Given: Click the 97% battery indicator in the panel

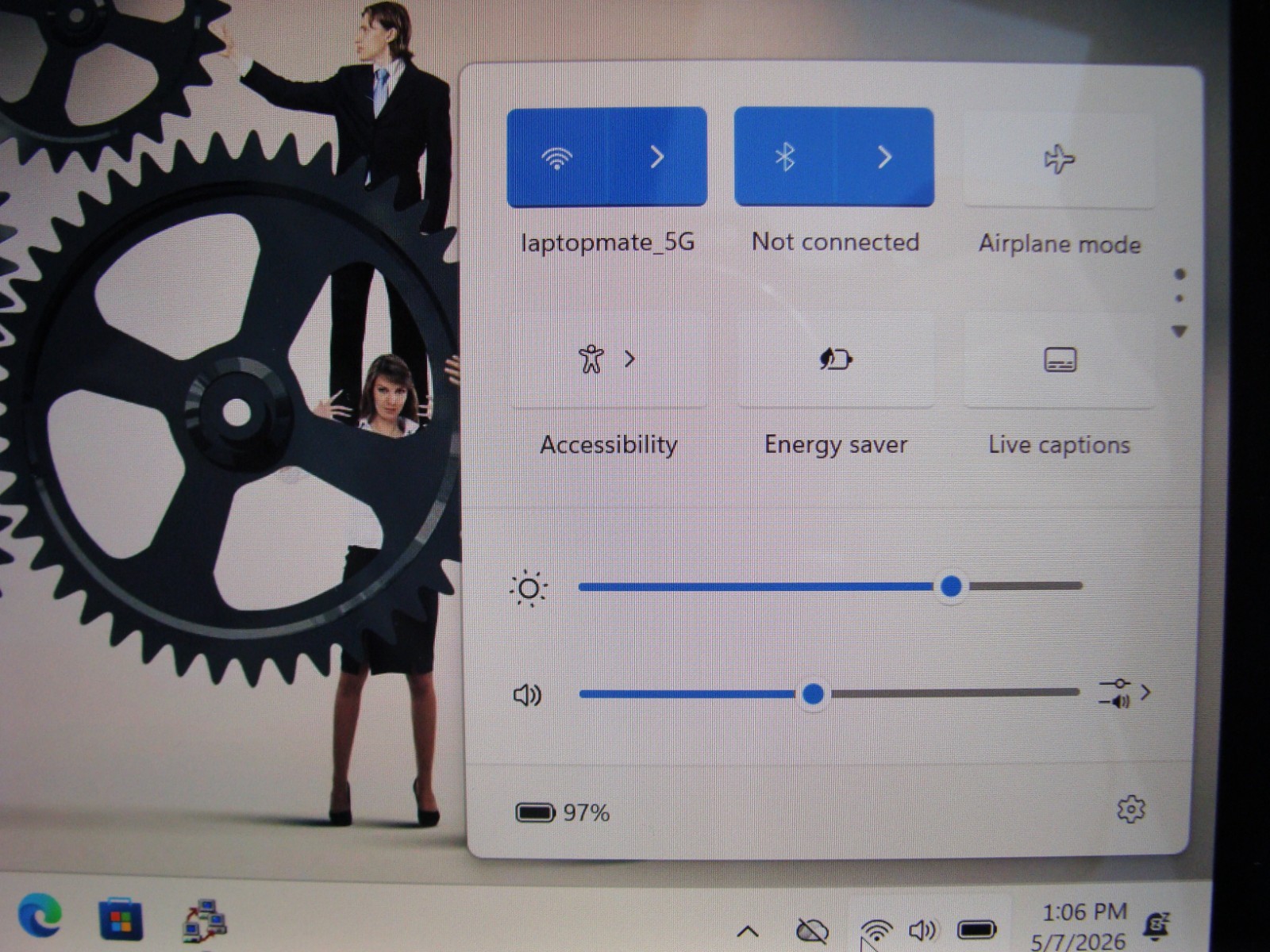Looking at the screenshot, I should 563,812.
